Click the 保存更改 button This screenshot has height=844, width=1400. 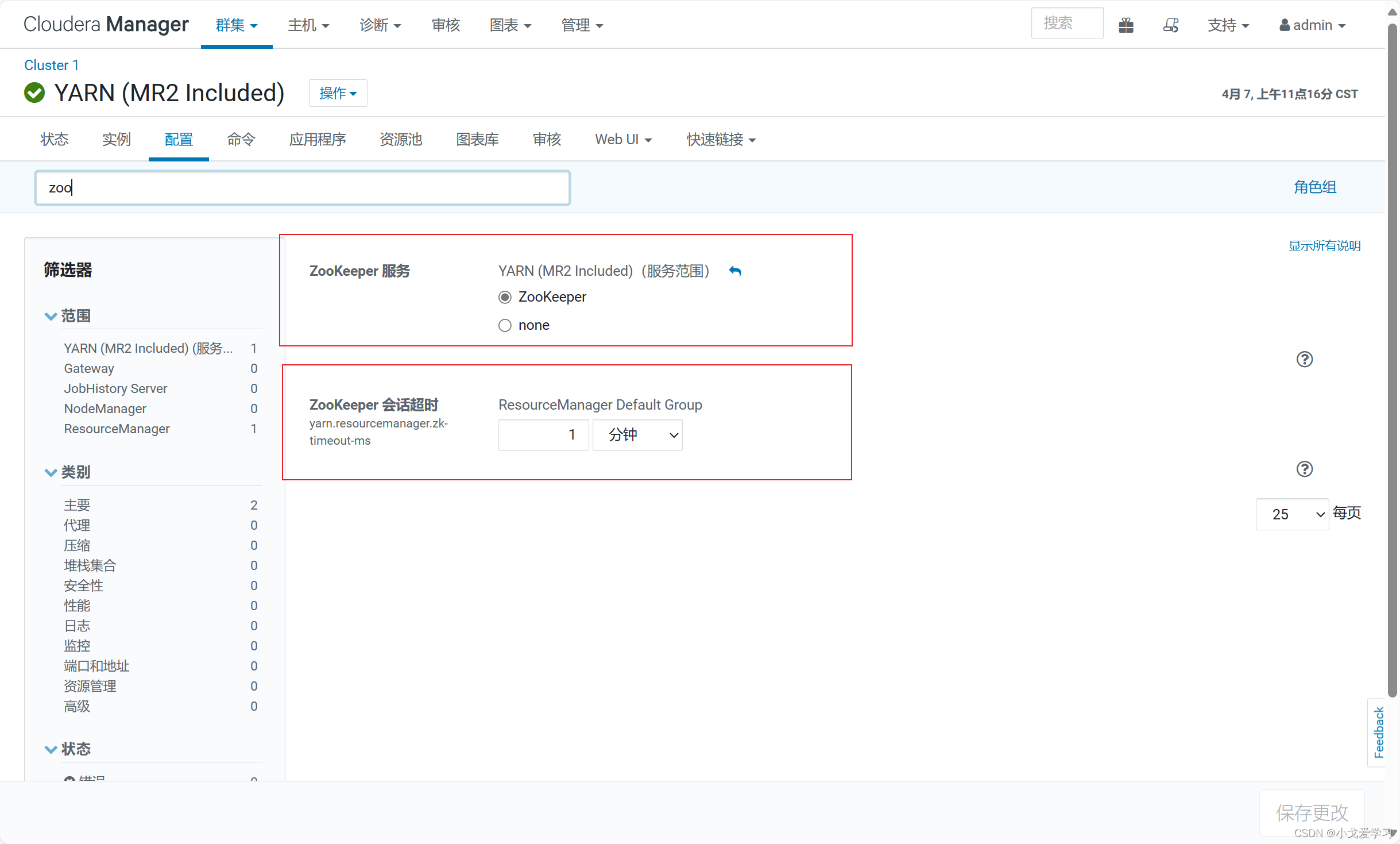(x=1312, y=813)
